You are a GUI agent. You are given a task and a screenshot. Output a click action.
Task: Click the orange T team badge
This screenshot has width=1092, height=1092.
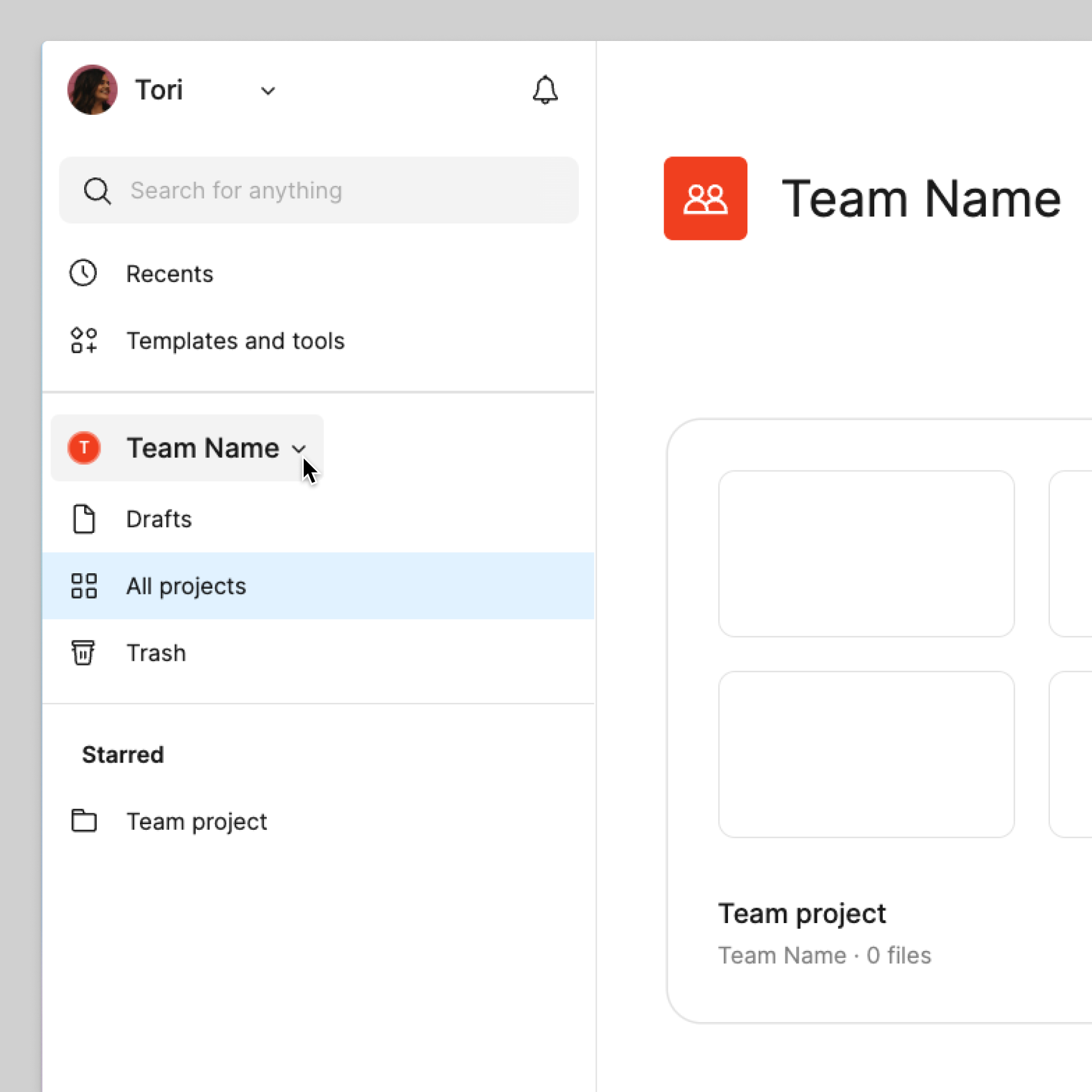84,448
